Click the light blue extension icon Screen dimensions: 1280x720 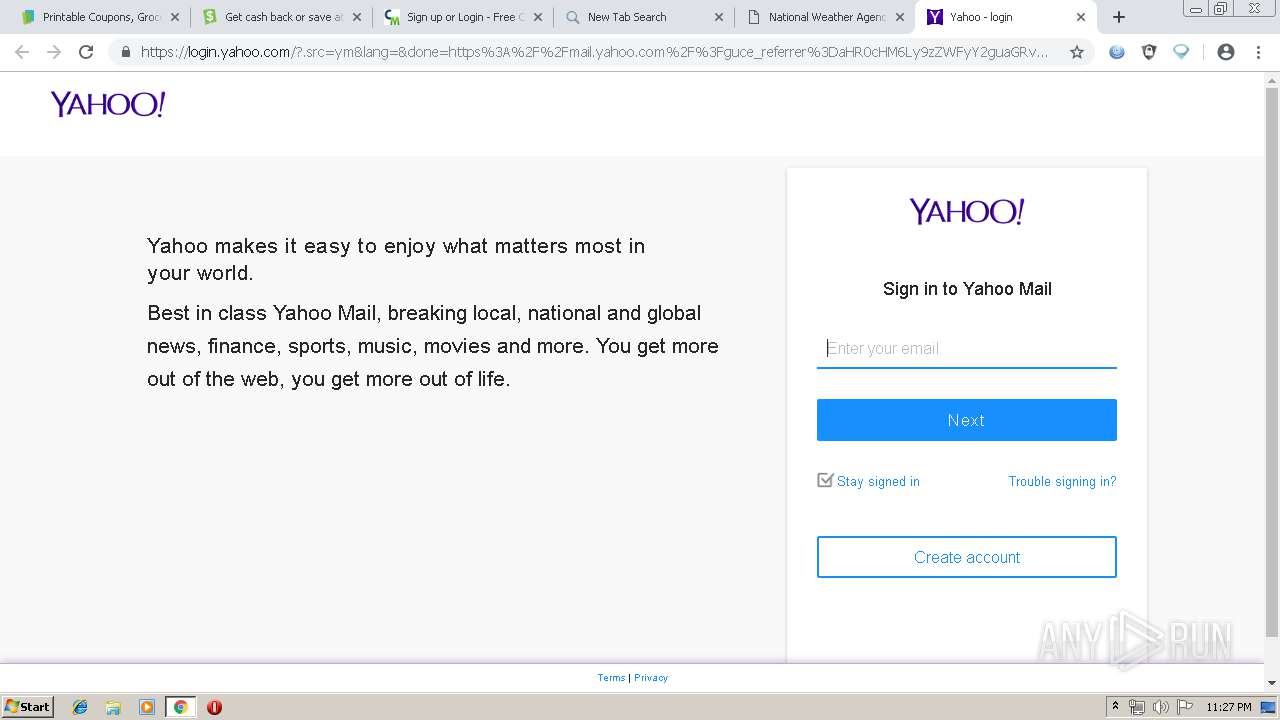pos(1181,52)
